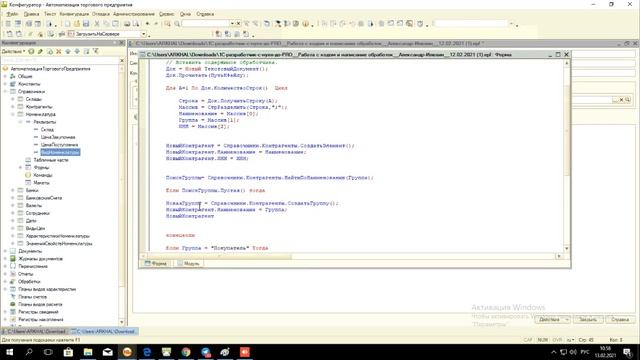The image size is (640, 360).
Task: Expand the Константы tree node
Action: (x=5, y=84)
